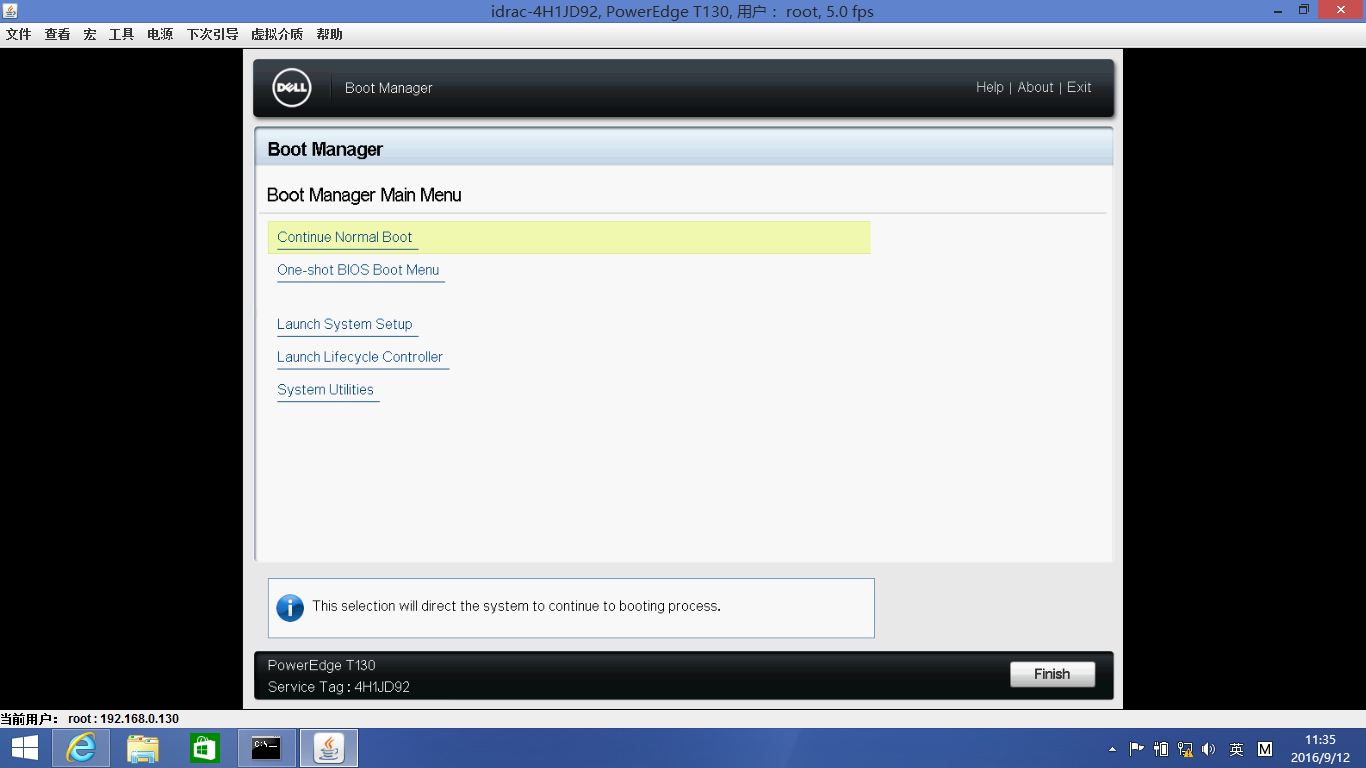Click the blue info icon in message box
The width and height of the screenshot is (1366, 768).
tap(290, 607)
